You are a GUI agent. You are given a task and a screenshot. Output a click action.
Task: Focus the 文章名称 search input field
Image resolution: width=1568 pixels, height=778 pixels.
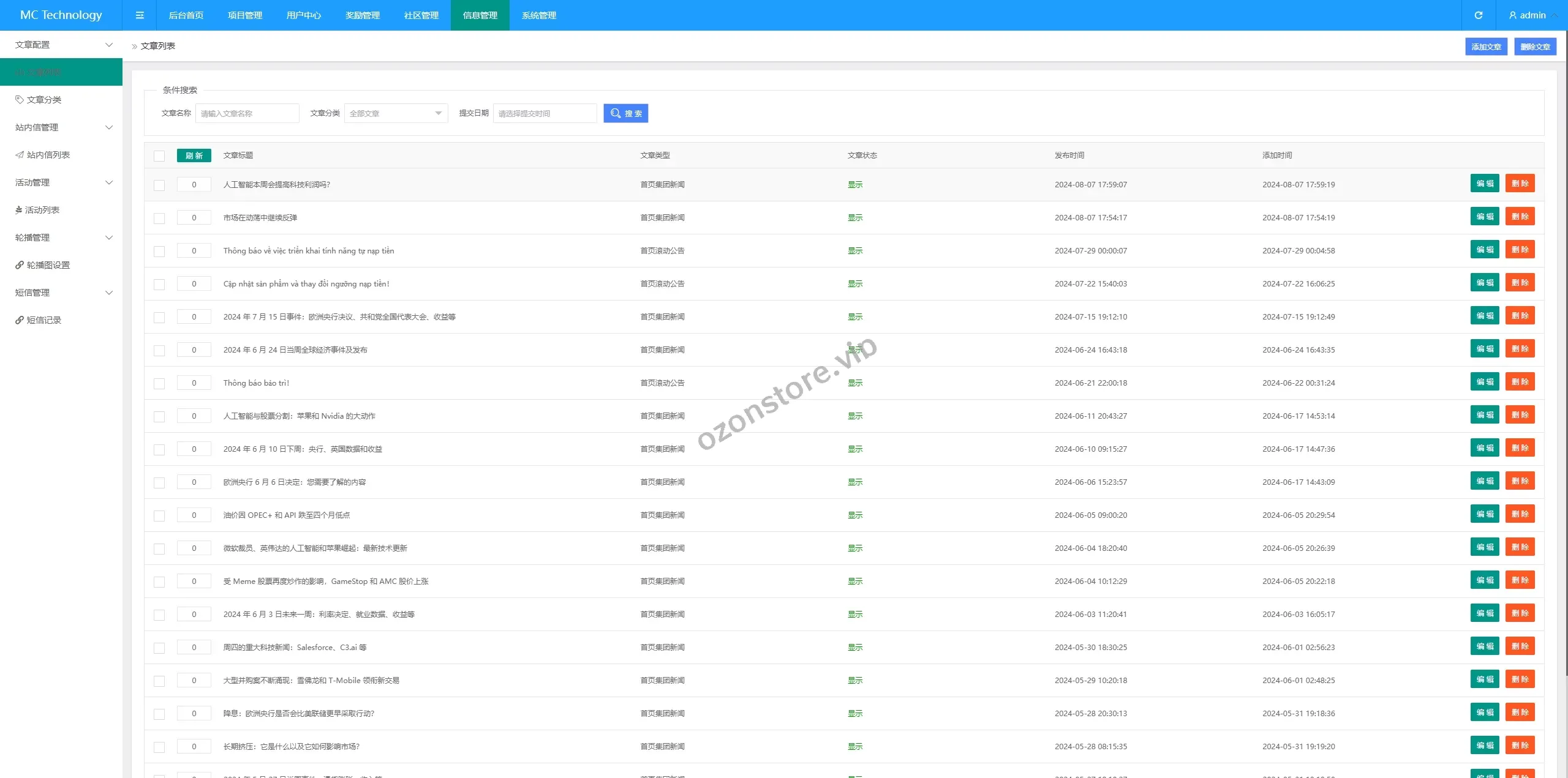(x=247, y=113)
